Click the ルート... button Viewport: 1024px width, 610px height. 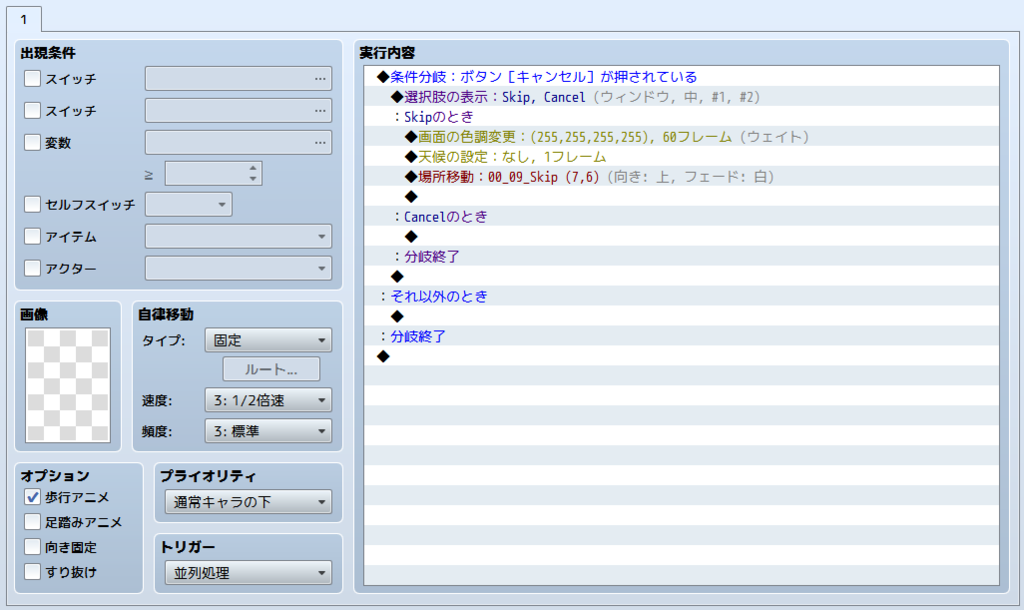272,370
